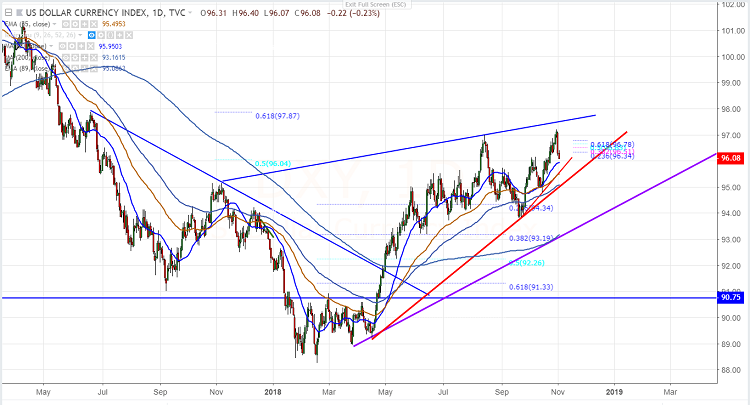Screen dimensions: 752x405
Task: Click the flag icon beside US Dollar title
Action: 19,12
